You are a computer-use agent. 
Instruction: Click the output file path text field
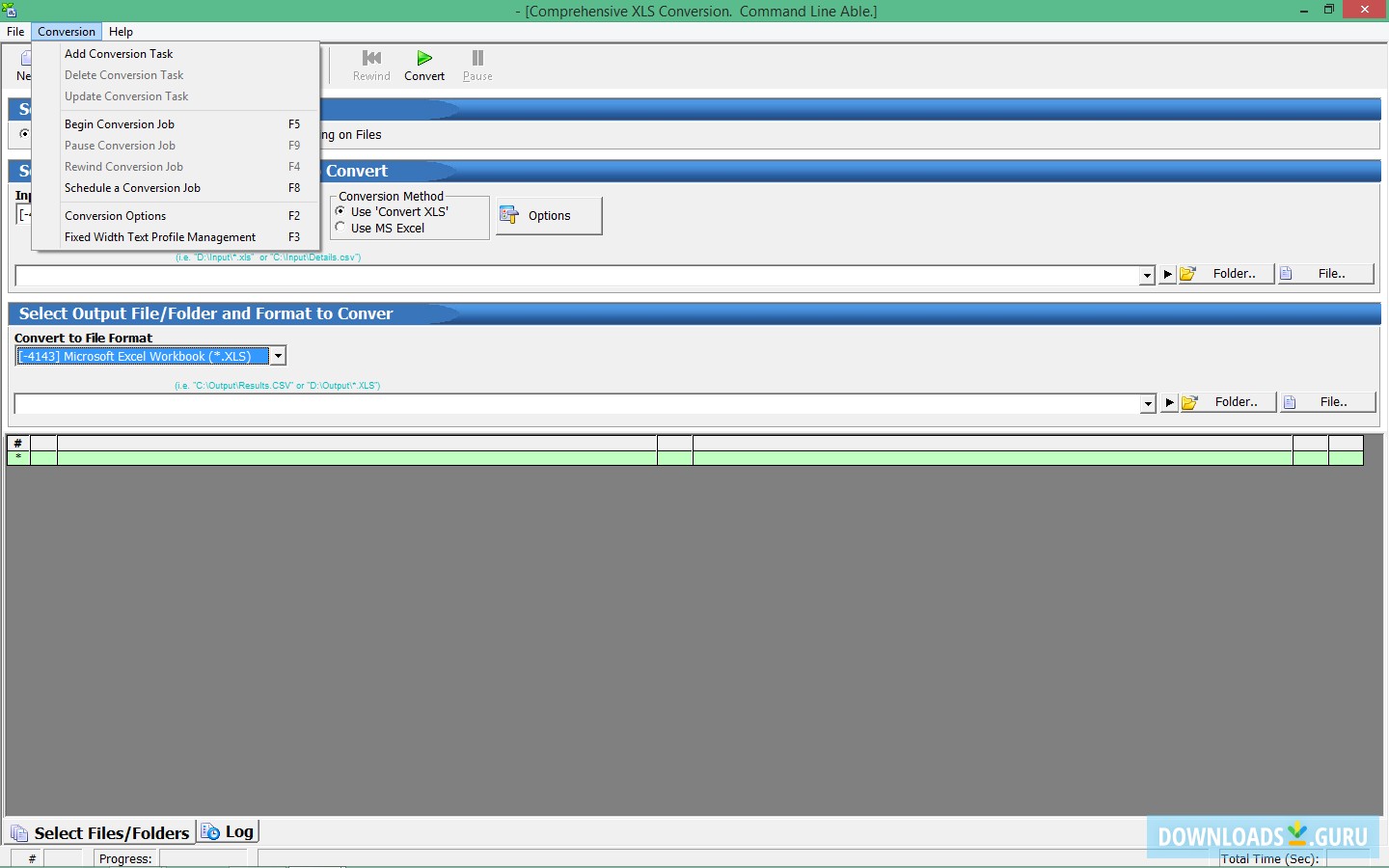[577, 403]
